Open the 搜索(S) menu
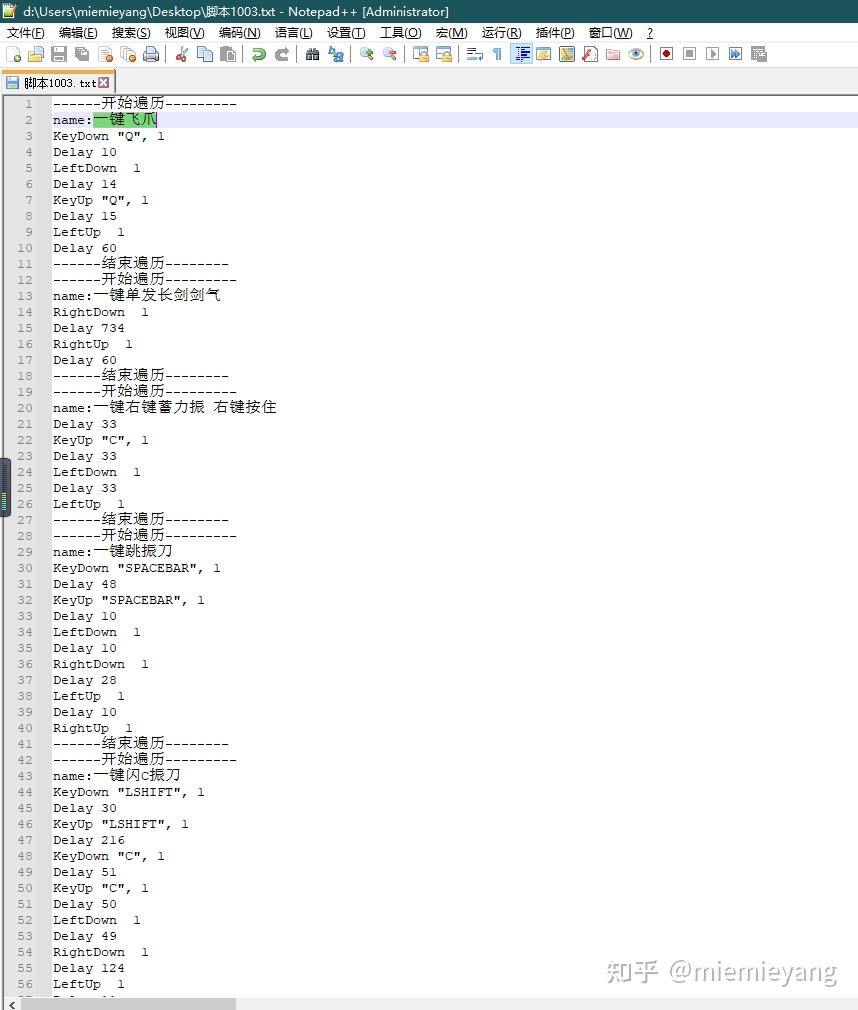 pos(131,33)
